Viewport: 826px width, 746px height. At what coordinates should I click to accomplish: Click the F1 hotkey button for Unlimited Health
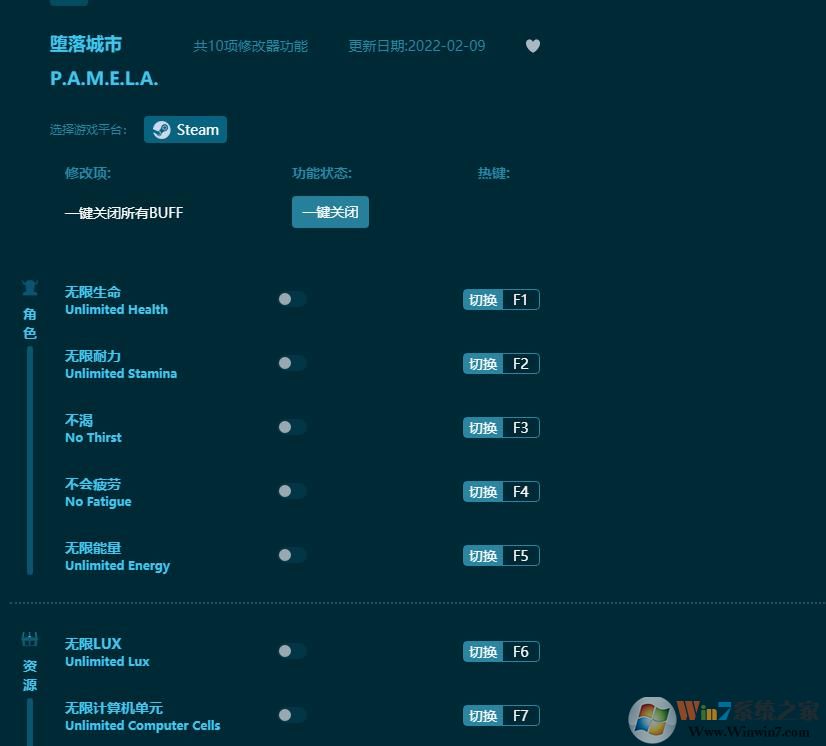point(520,299)
